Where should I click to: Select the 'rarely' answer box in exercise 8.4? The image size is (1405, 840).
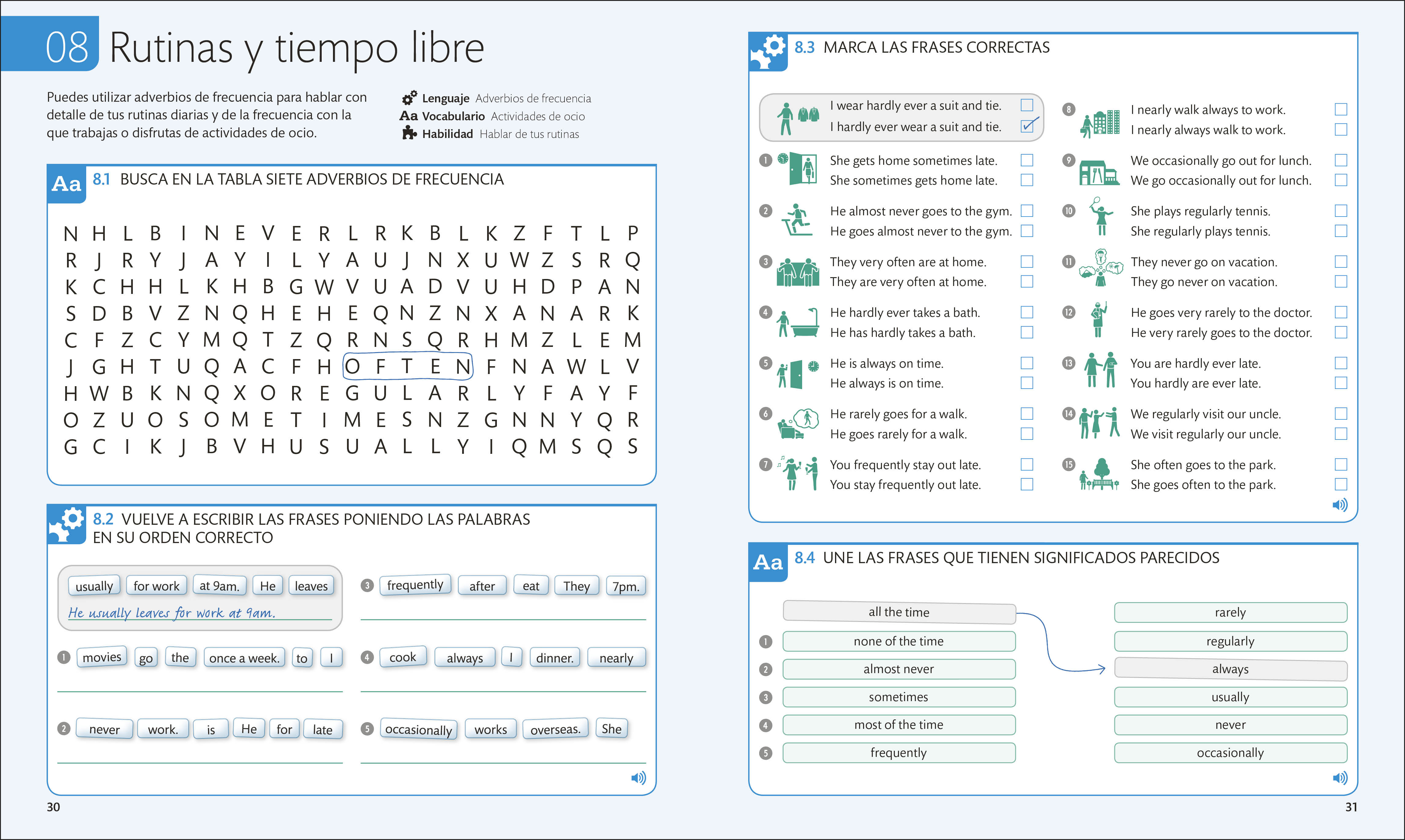1231,612
